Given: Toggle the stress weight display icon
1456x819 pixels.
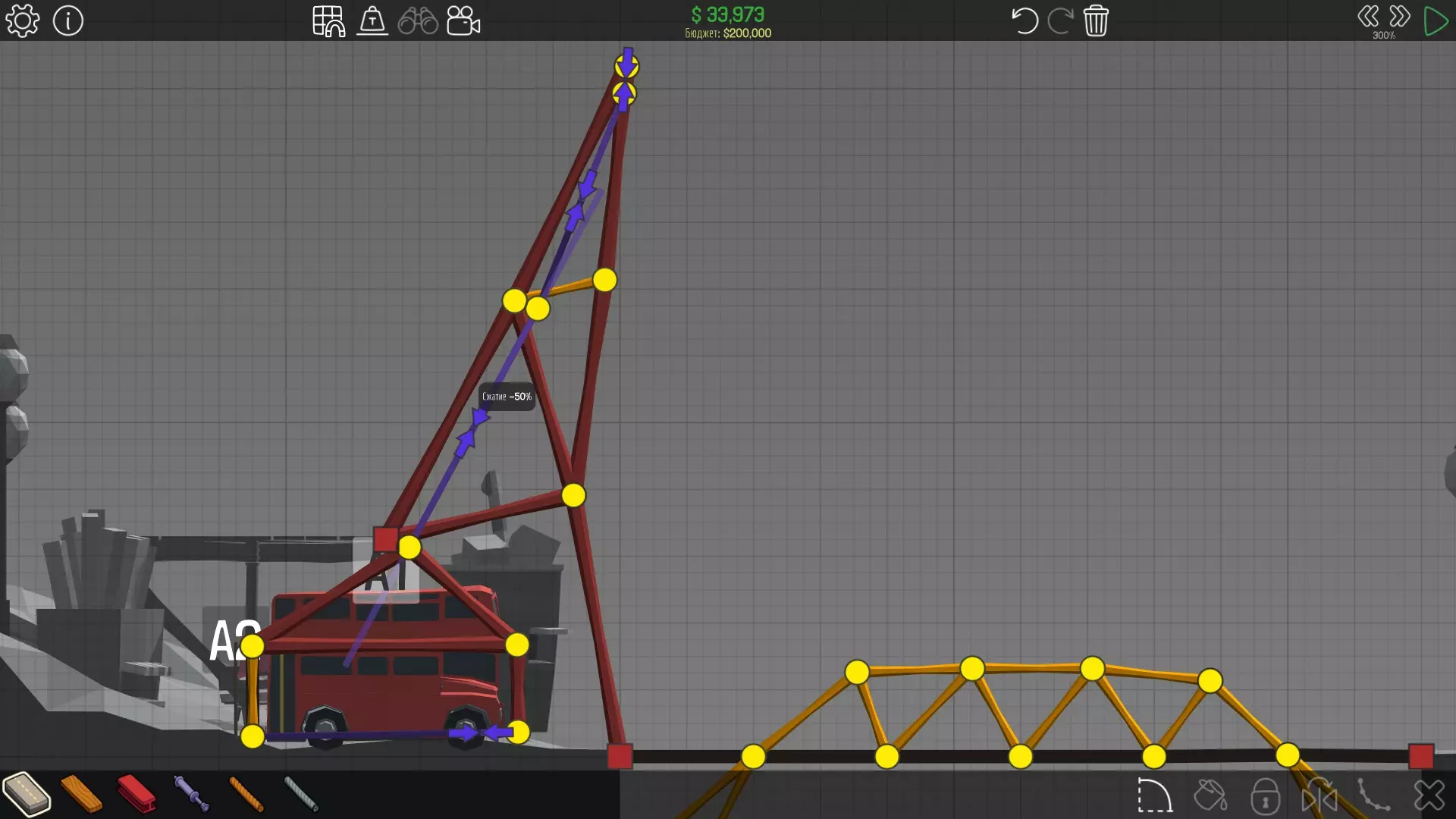Looking at the screenshot, I should (372, 20).
